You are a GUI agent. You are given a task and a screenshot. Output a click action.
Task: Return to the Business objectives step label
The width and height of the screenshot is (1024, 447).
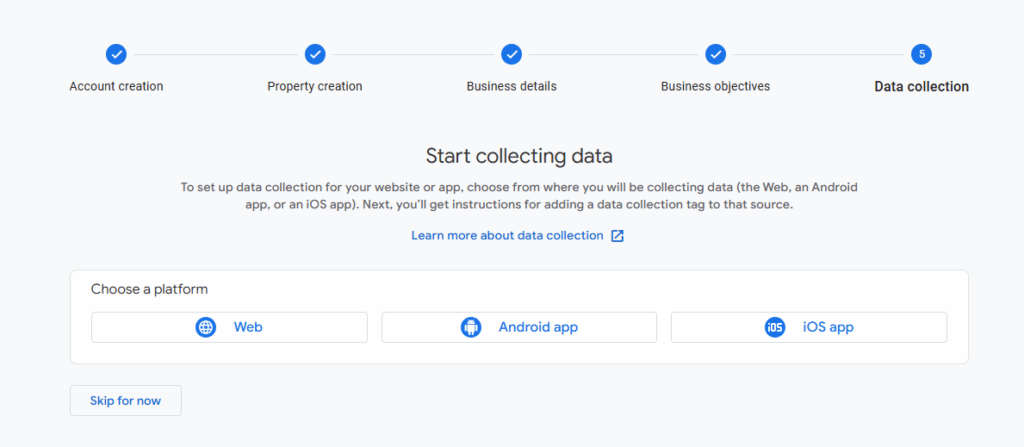click(x=715, y=86)
